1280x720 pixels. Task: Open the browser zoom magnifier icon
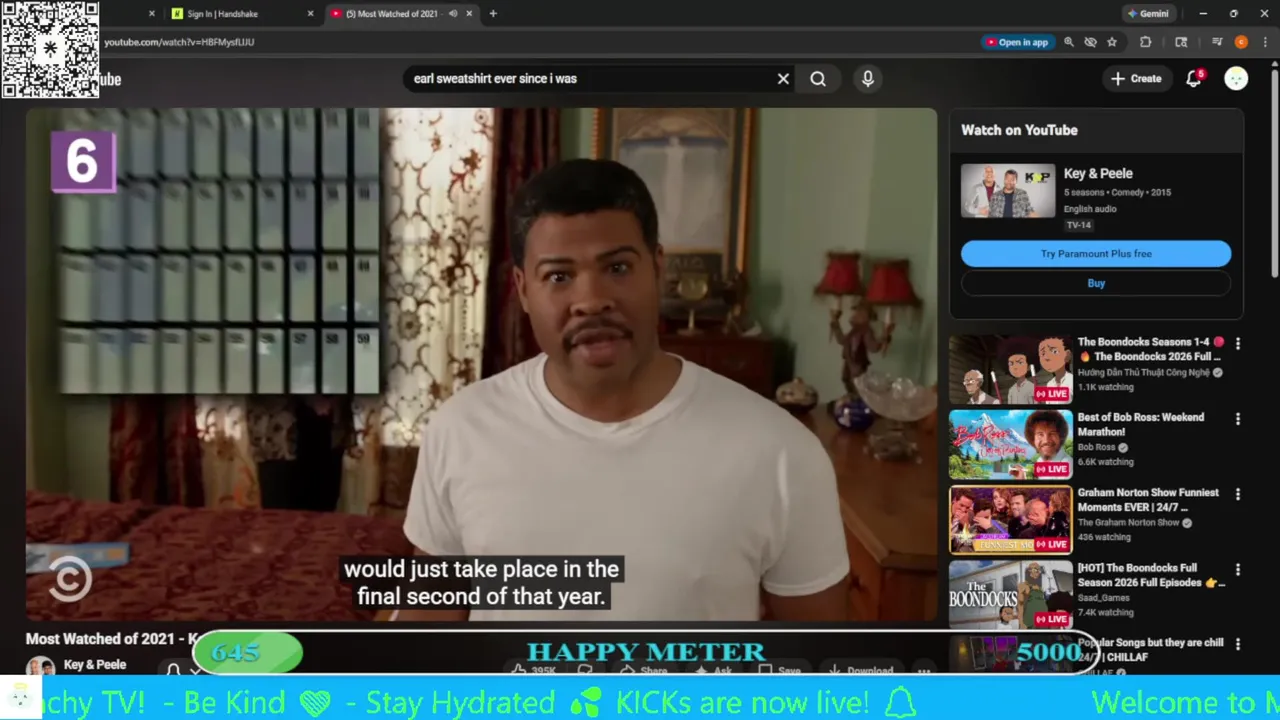(x=1069, y=42)
